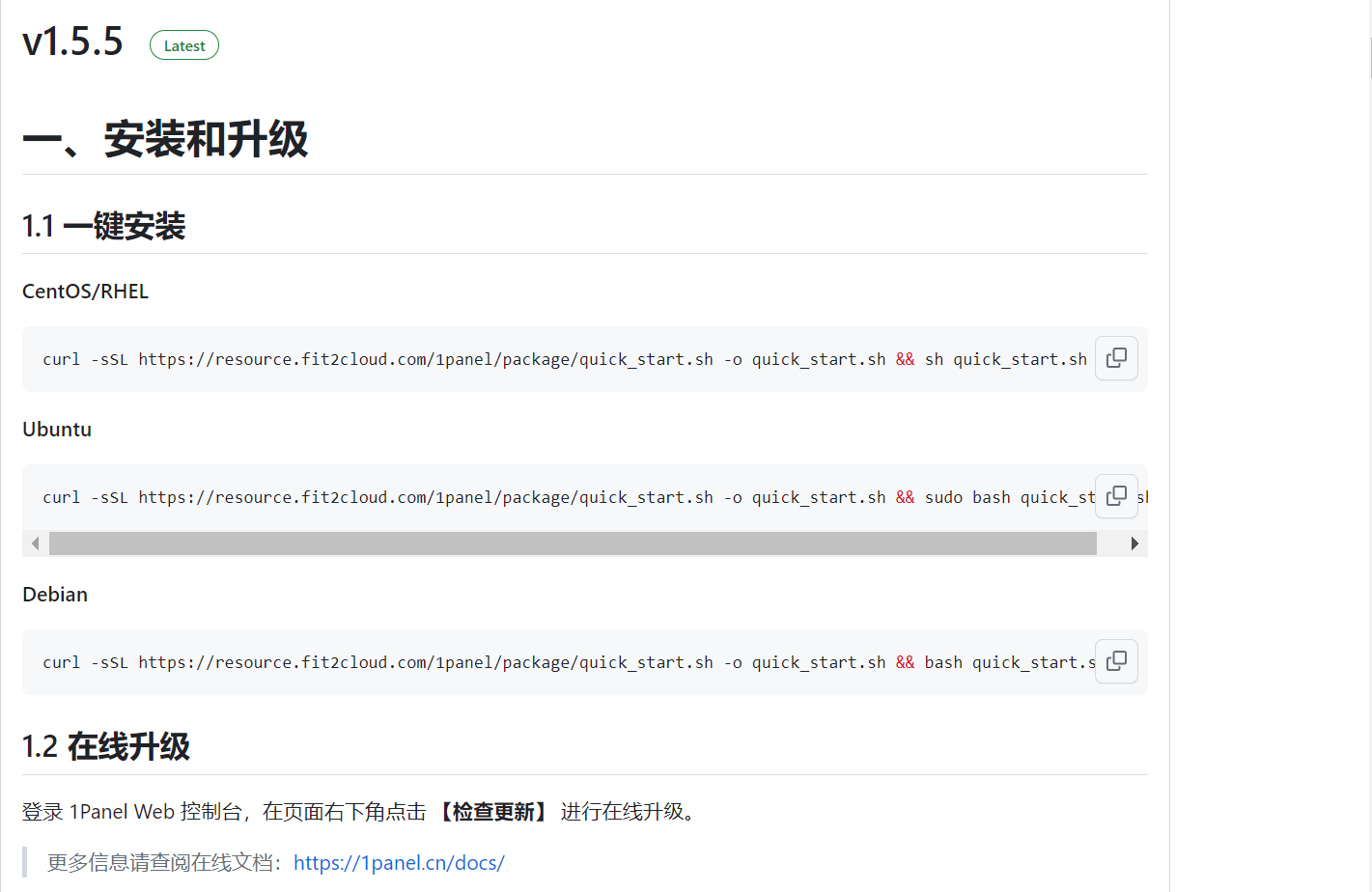Click the Ubuntu code block's right scroll arrow
The height and width of the screenshot is (892, 1372).
click(1134, 544)
